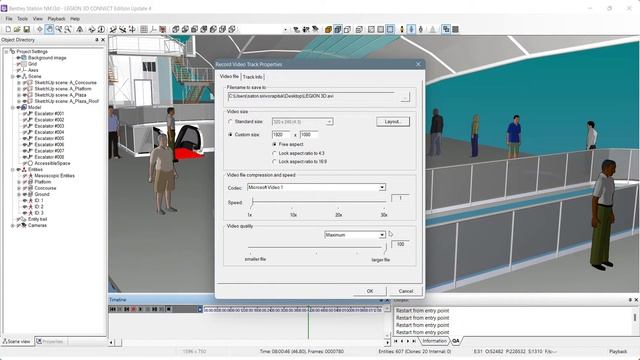This screenshot has height=360, width=640.
Task: Click the Save disk toolbar icon
Action: (x=27, y=29)
